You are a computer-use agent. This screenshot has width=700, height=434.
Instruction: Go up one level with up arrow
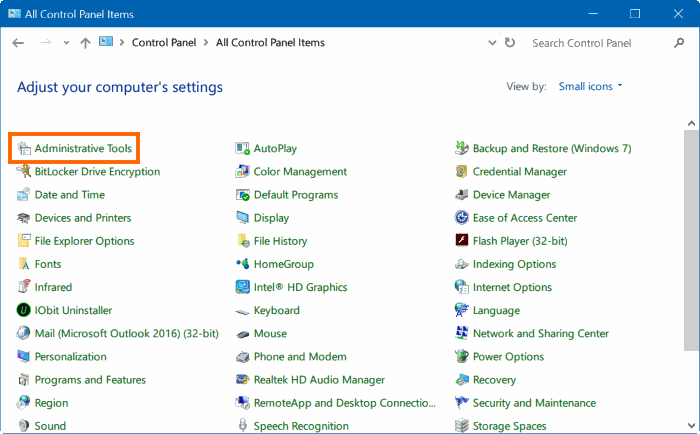click(x=85, y=43)
